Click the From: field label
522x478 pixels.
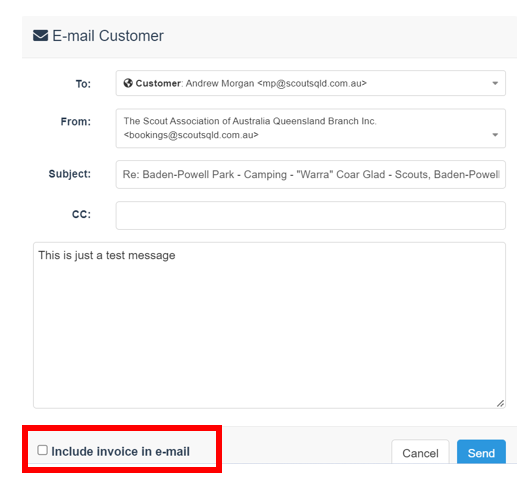76,122
